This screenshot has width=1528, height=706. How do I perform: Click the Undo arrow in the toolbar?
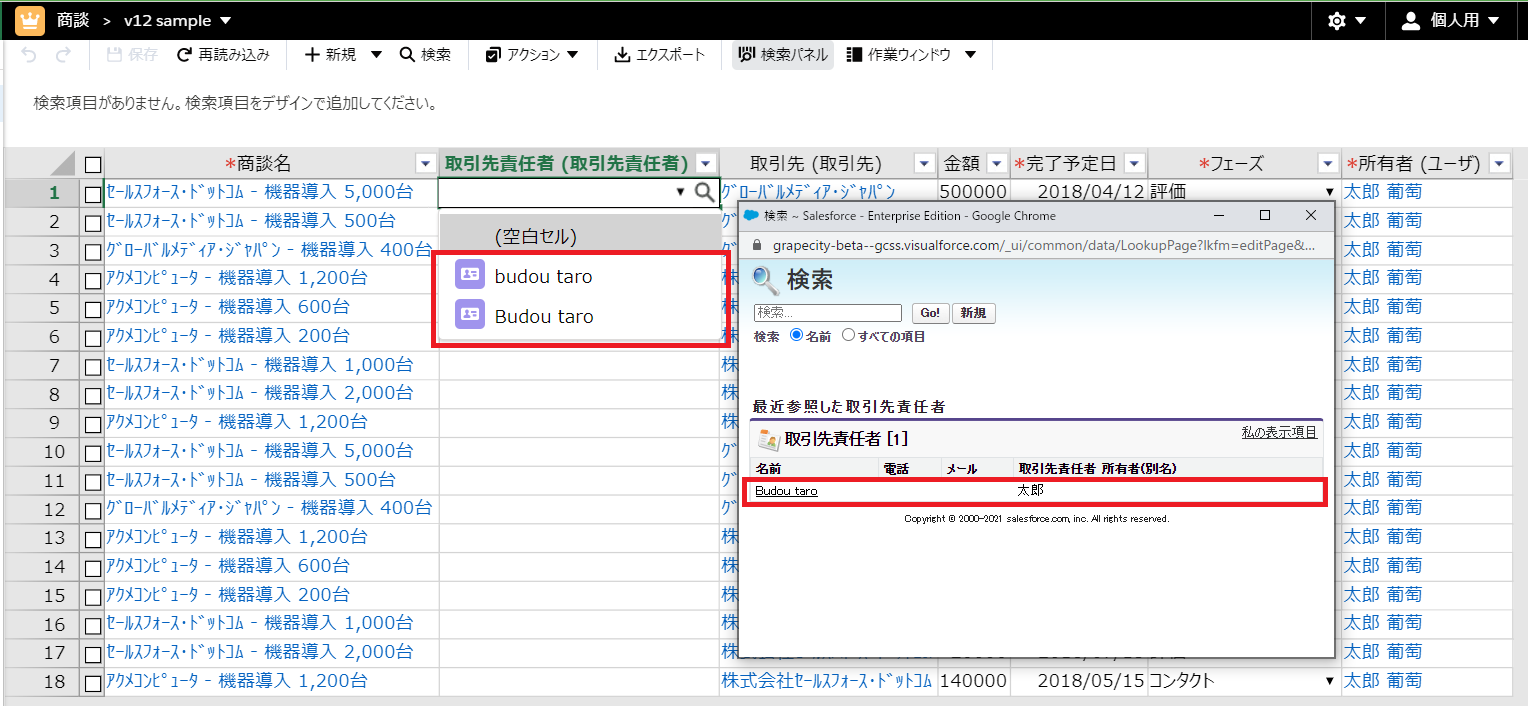pyautogui.click(x=29, y=55)
